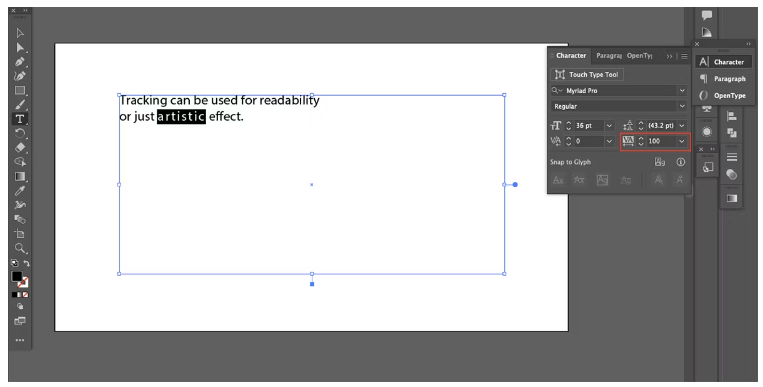This screenshot has height=387, width=763.
Task: Open the Appearance panel sun icon
Action: (707, 132)
